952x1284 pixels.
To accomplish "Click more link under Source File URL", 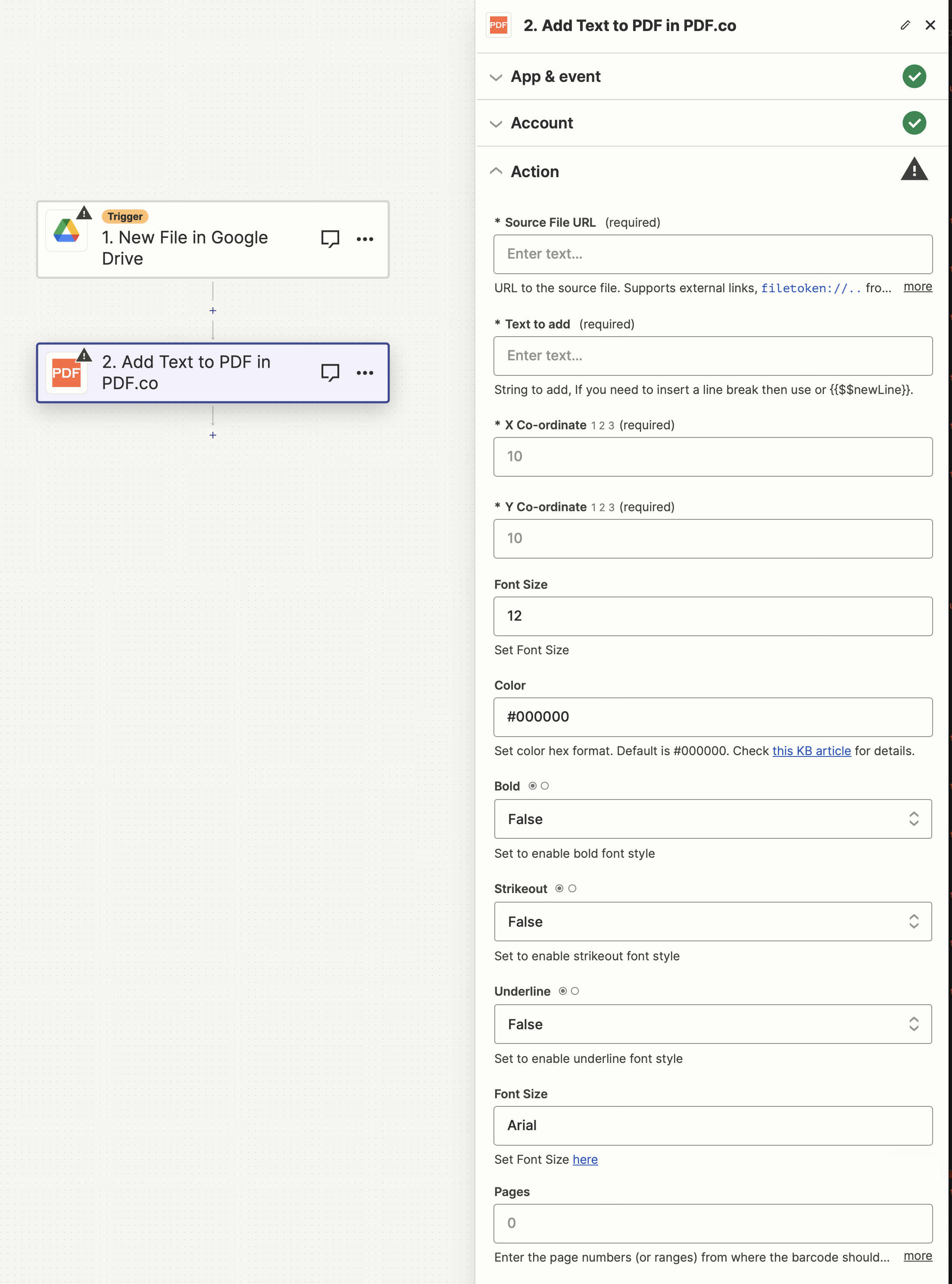I will [918, 287].
